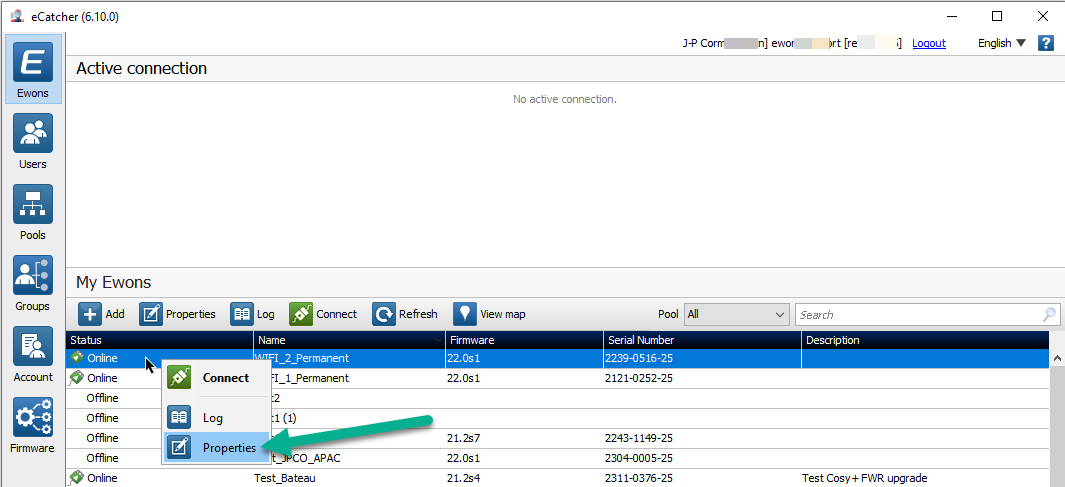Refresh the Ewons list

[405, 314]
